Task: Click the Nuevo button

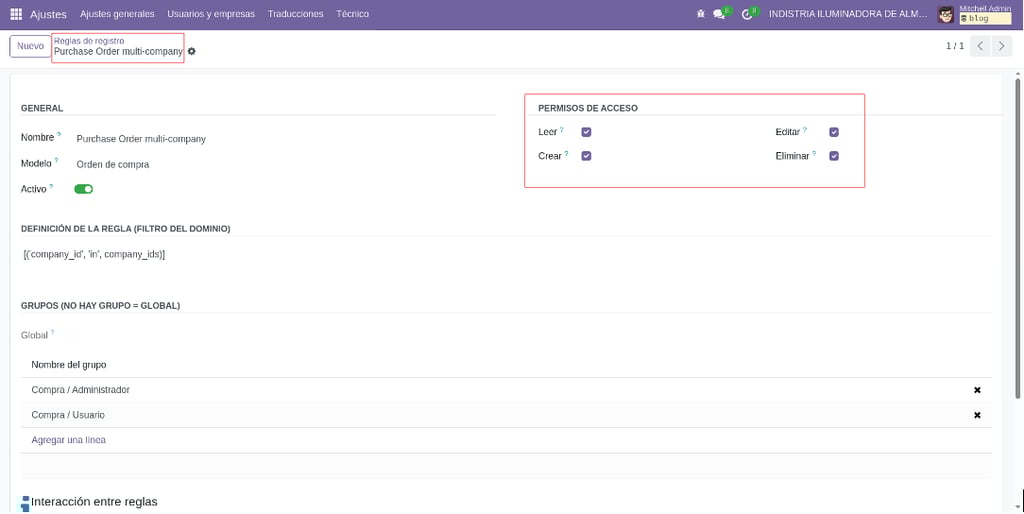Action: [x=30, y=46]
